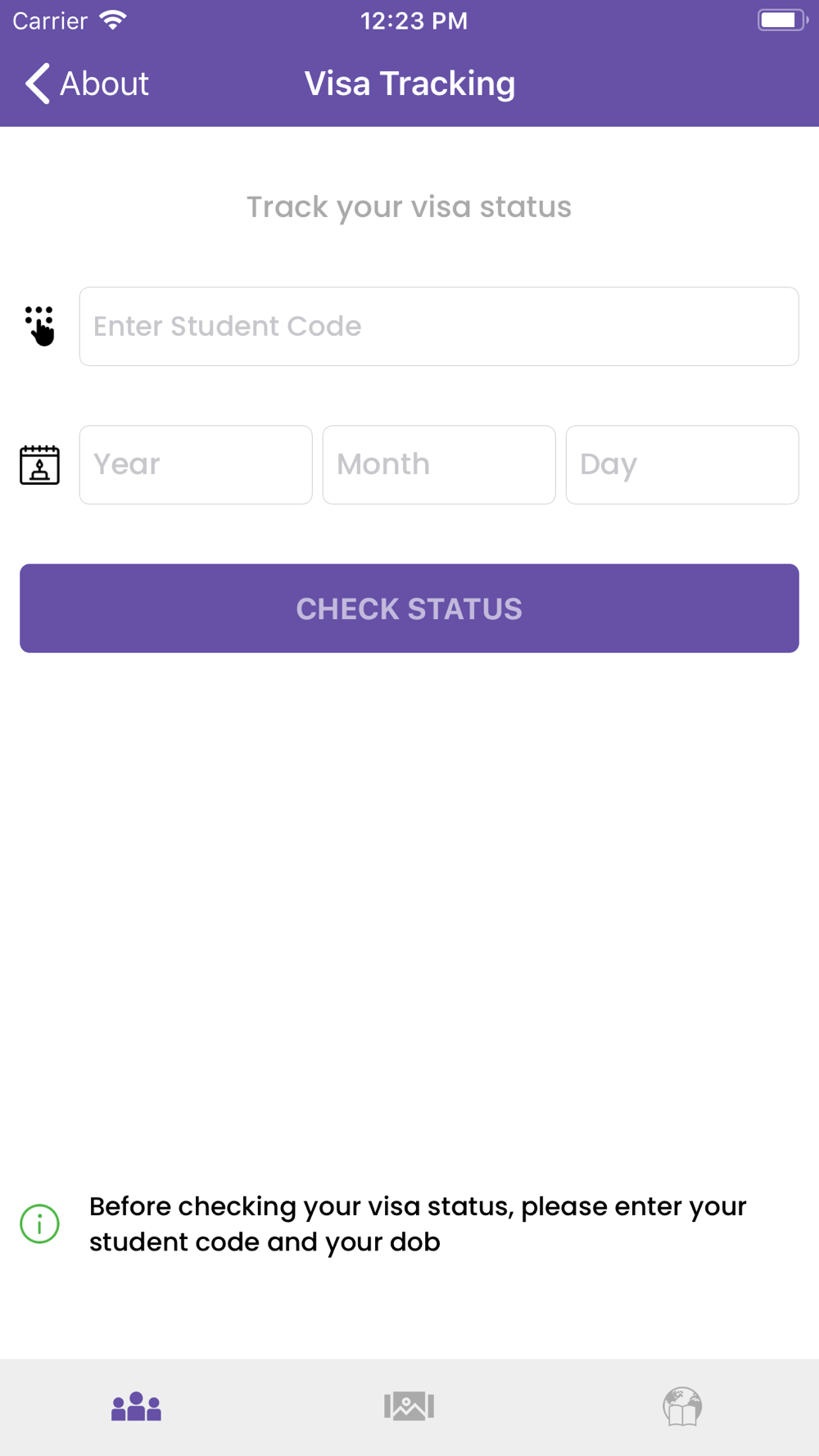Open the gallery picture tab icon

409,1406
